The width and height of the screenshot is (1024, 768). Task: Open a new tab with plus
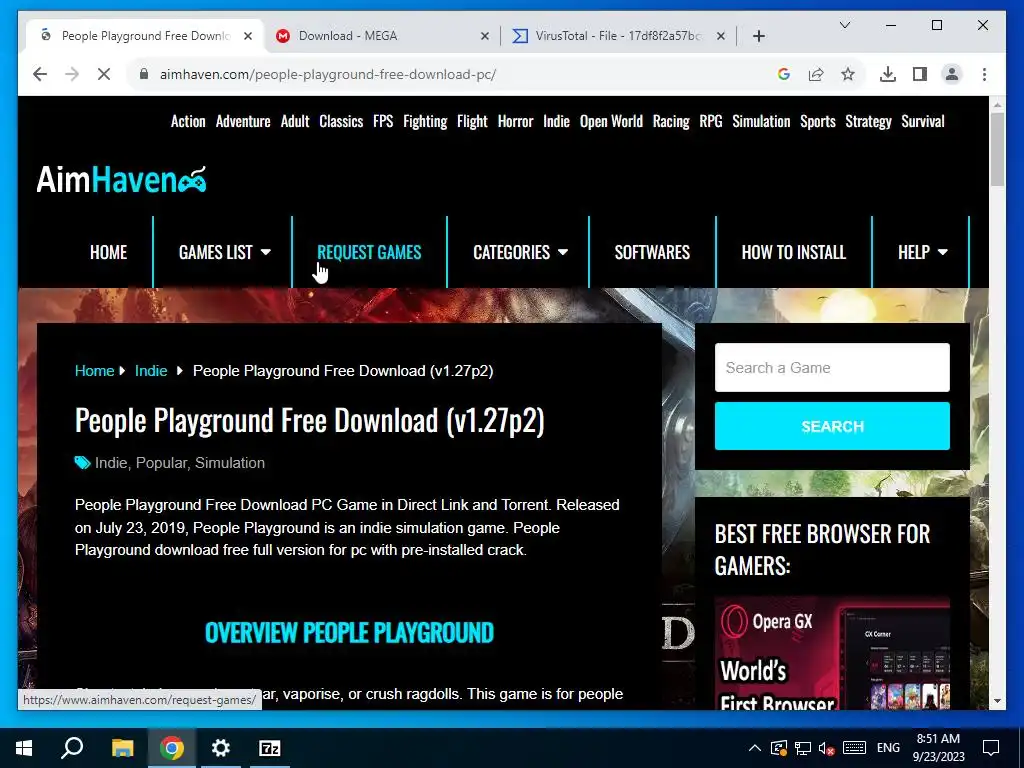pyautogui.click(x=758, y=36)
